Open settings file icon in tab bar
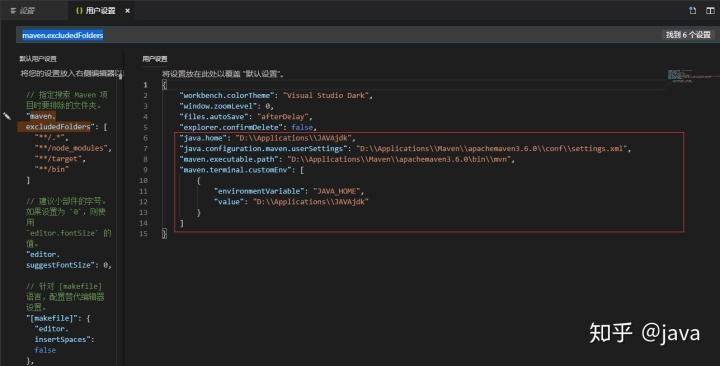 (692, 11)
